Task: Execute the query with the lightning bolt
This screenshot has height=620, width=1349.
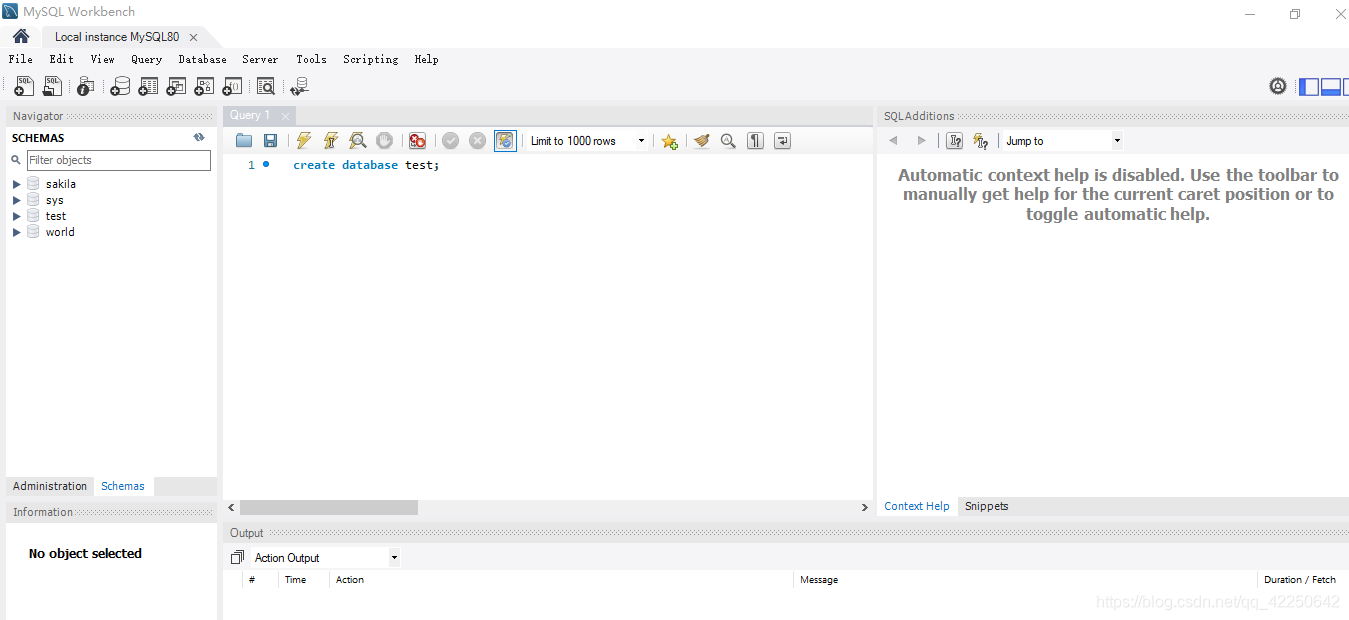Action: click(x=303, y=140)
